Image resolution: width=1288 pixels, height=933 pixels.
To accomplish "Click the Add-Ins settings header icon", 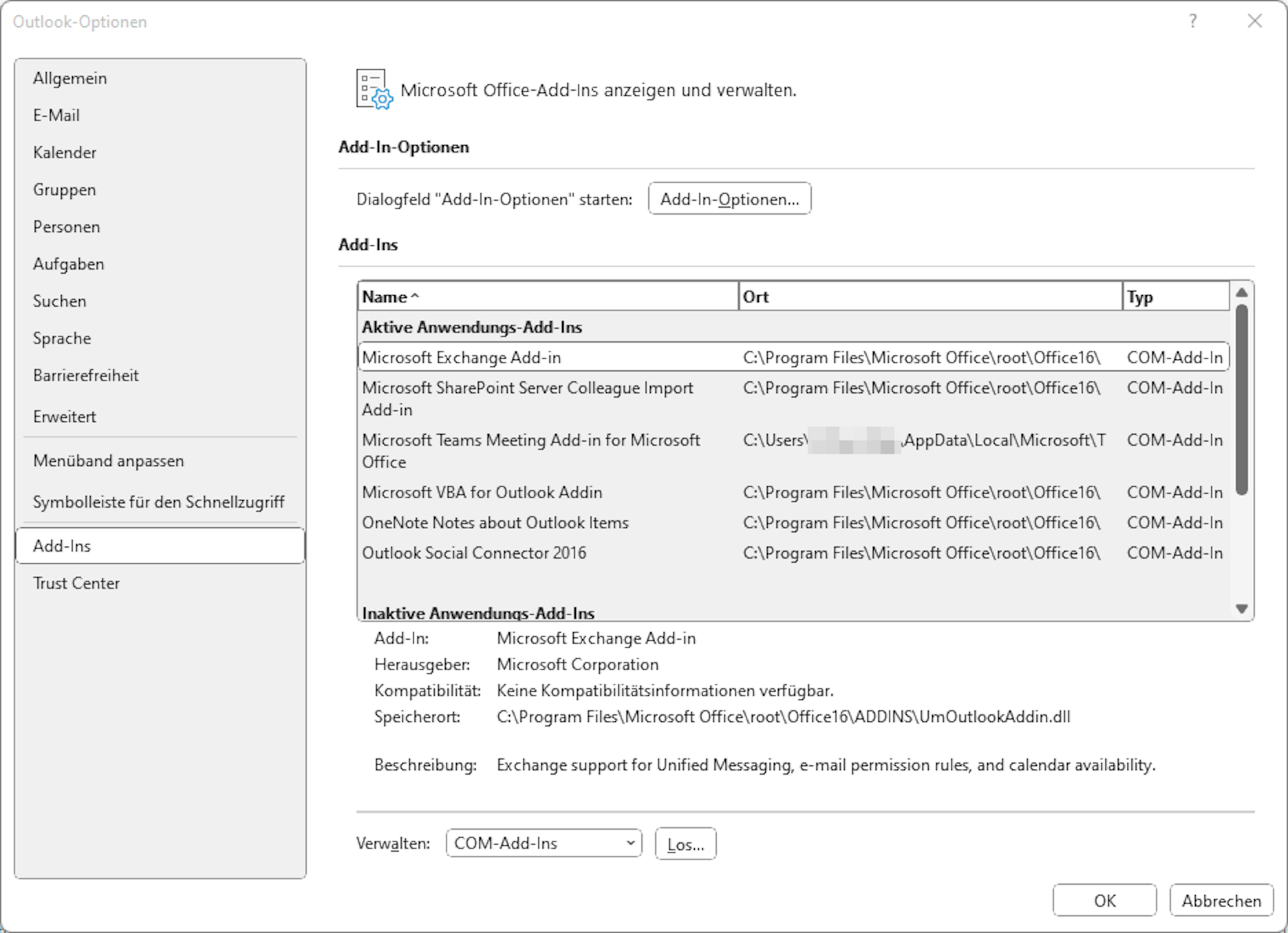I will 374,89.
